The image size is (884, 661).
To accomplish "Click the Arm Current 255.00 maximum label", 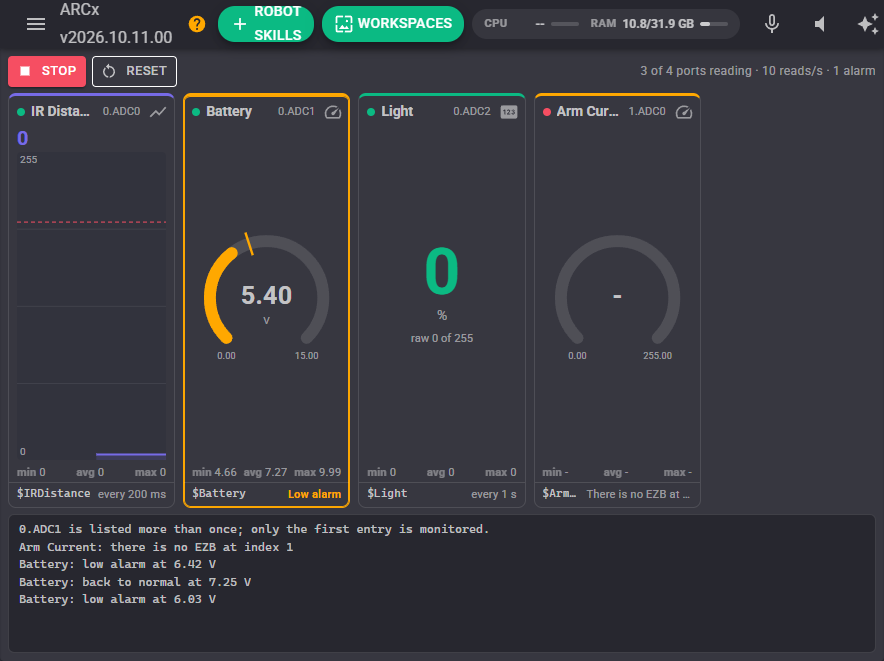I will point(657,356).
